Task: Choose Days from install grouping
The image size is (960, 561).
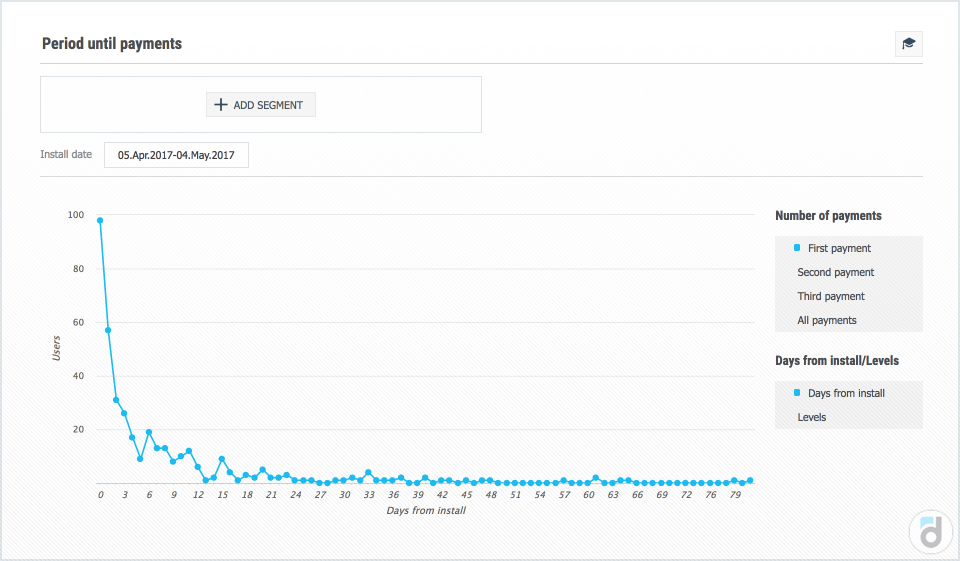Action: tap(846, 393)
